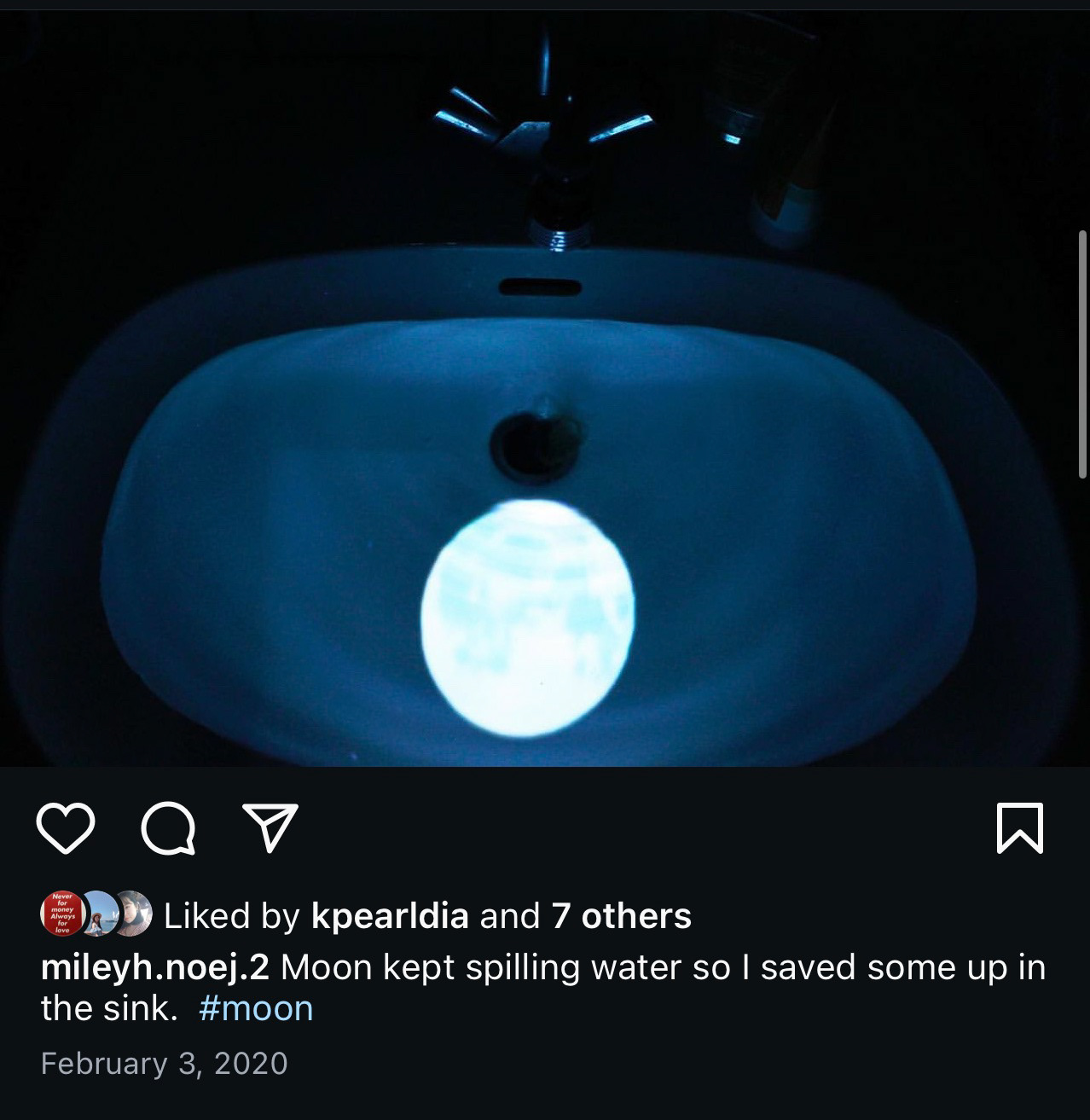Open the third liker's profile avatar

pyautogui.click(x=132, y=914)
